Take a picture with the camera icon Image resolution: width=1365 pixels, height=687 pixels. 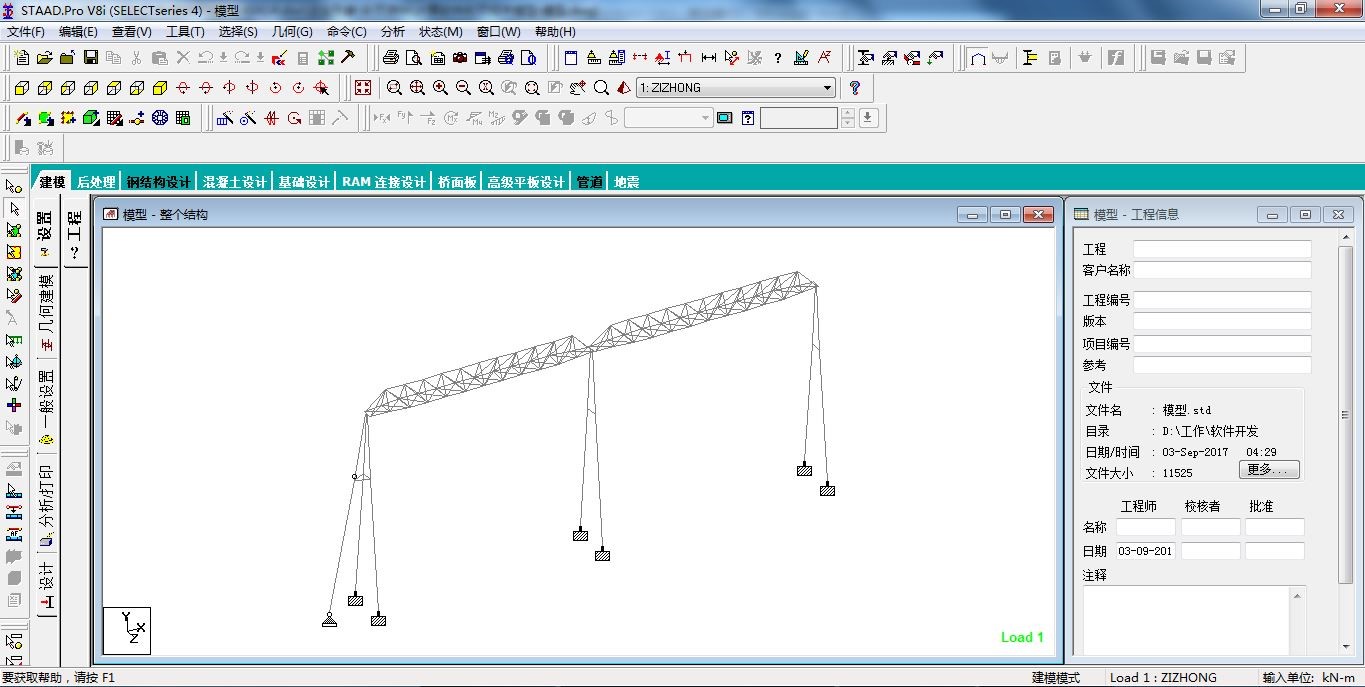pyautogui.click(x=460, y=58)
